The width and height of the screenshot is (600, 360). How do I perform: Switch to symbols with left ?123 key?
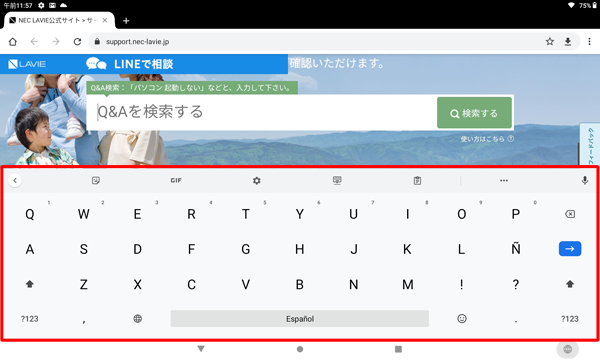(x=30, y=319)
